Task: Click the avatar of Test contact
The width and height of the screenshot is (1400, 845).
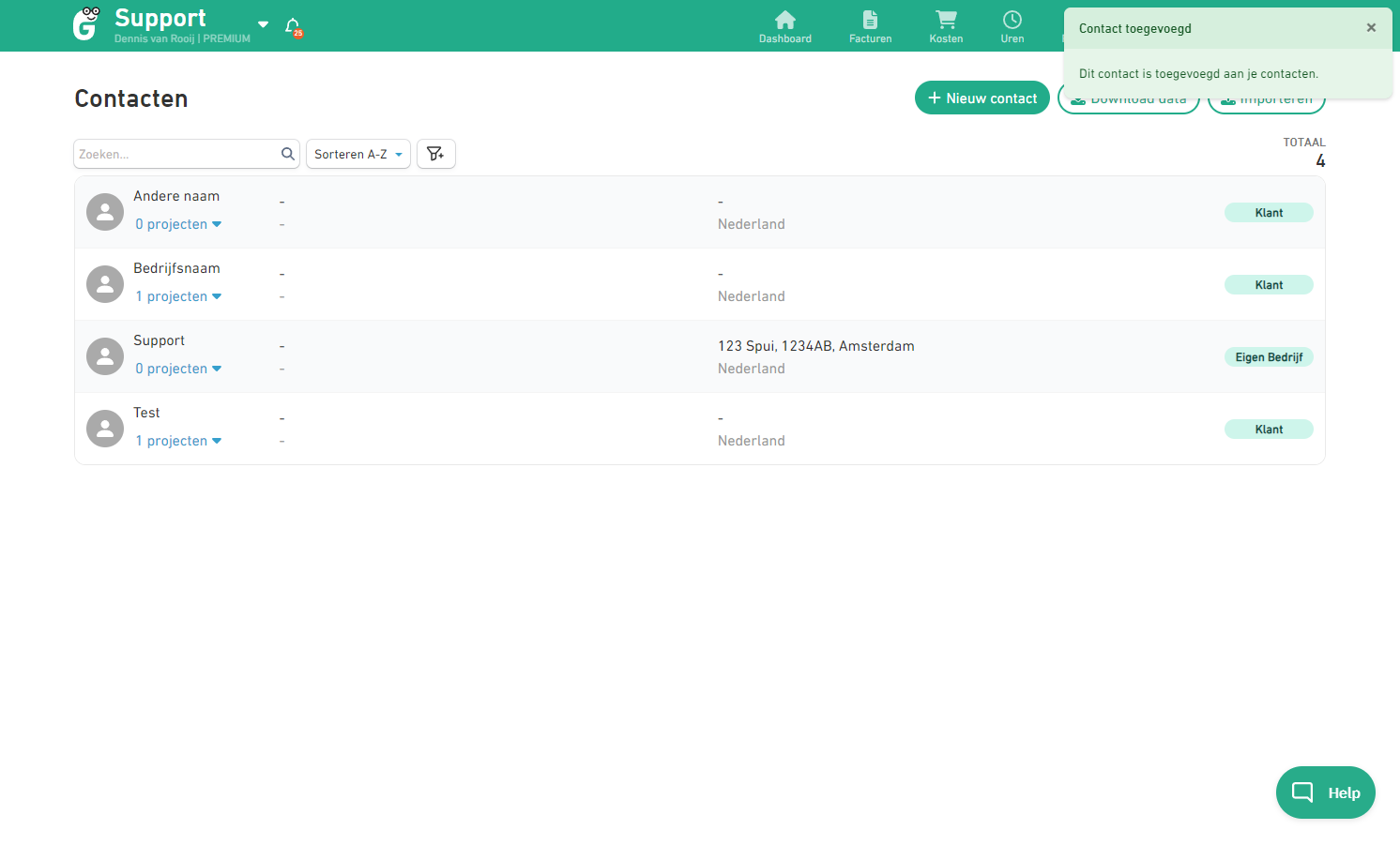Action: point(105,429)
